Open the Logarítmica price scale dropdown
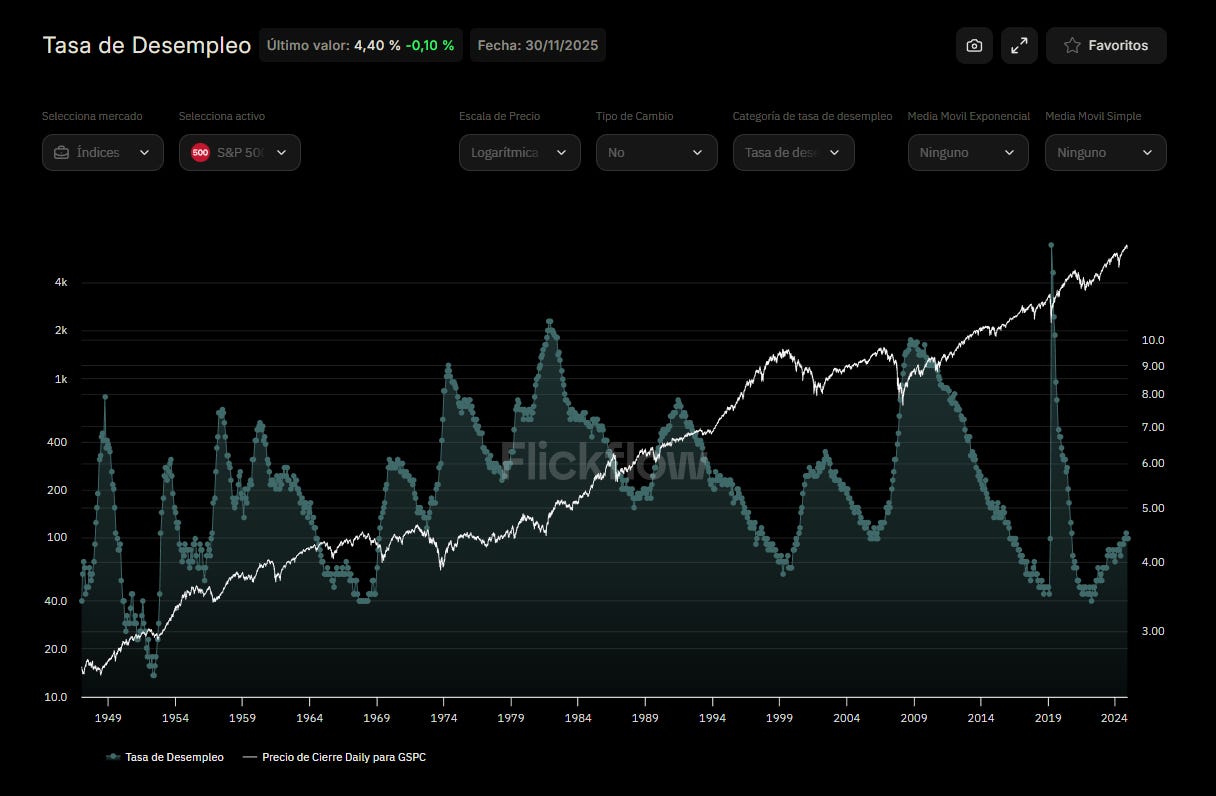The height and width of the screenshot is (796, 1216). 520,152
